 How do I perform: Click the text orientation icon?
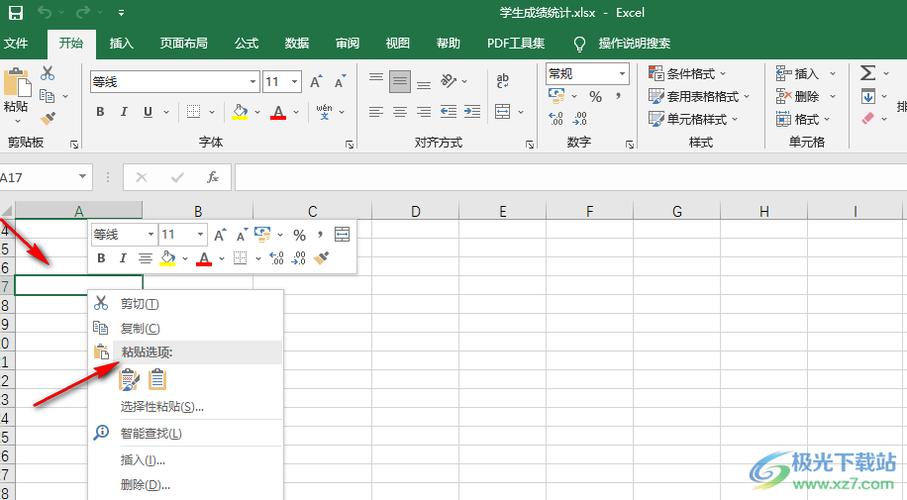click(449, 80)
